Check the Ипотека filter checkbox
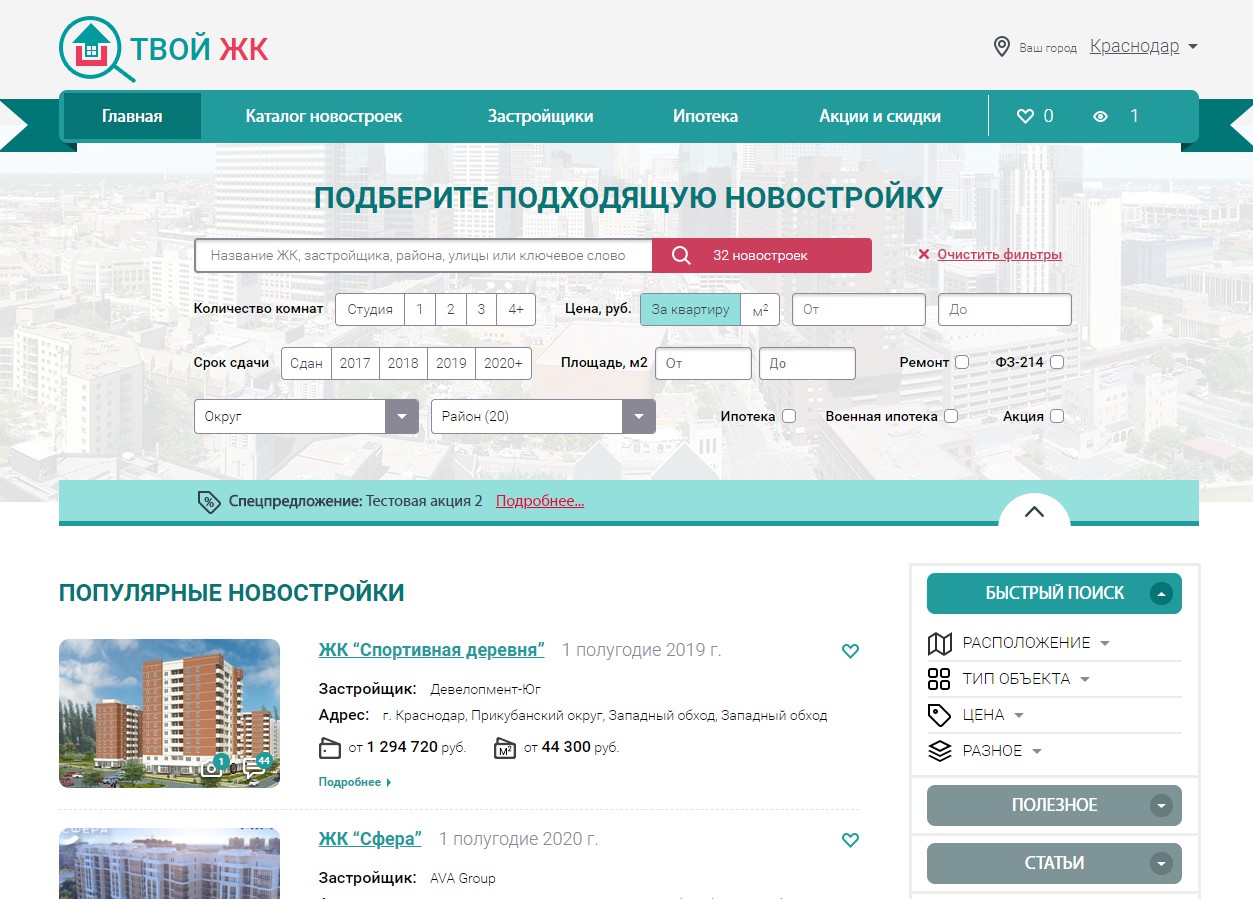Screen dimensions: 1253x899 pyautogui.click(x=789, y=416)
